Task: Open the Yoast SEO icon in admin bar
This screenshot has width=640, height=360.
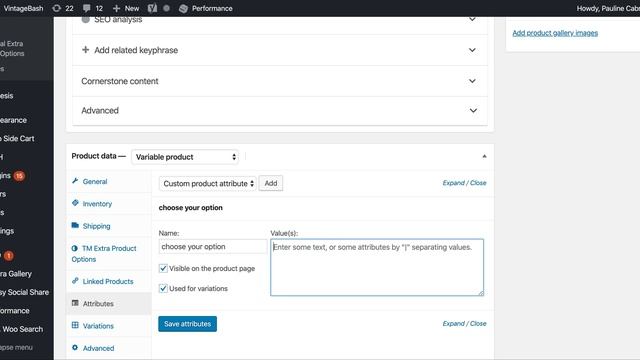Action: click(x=152, y=8)
